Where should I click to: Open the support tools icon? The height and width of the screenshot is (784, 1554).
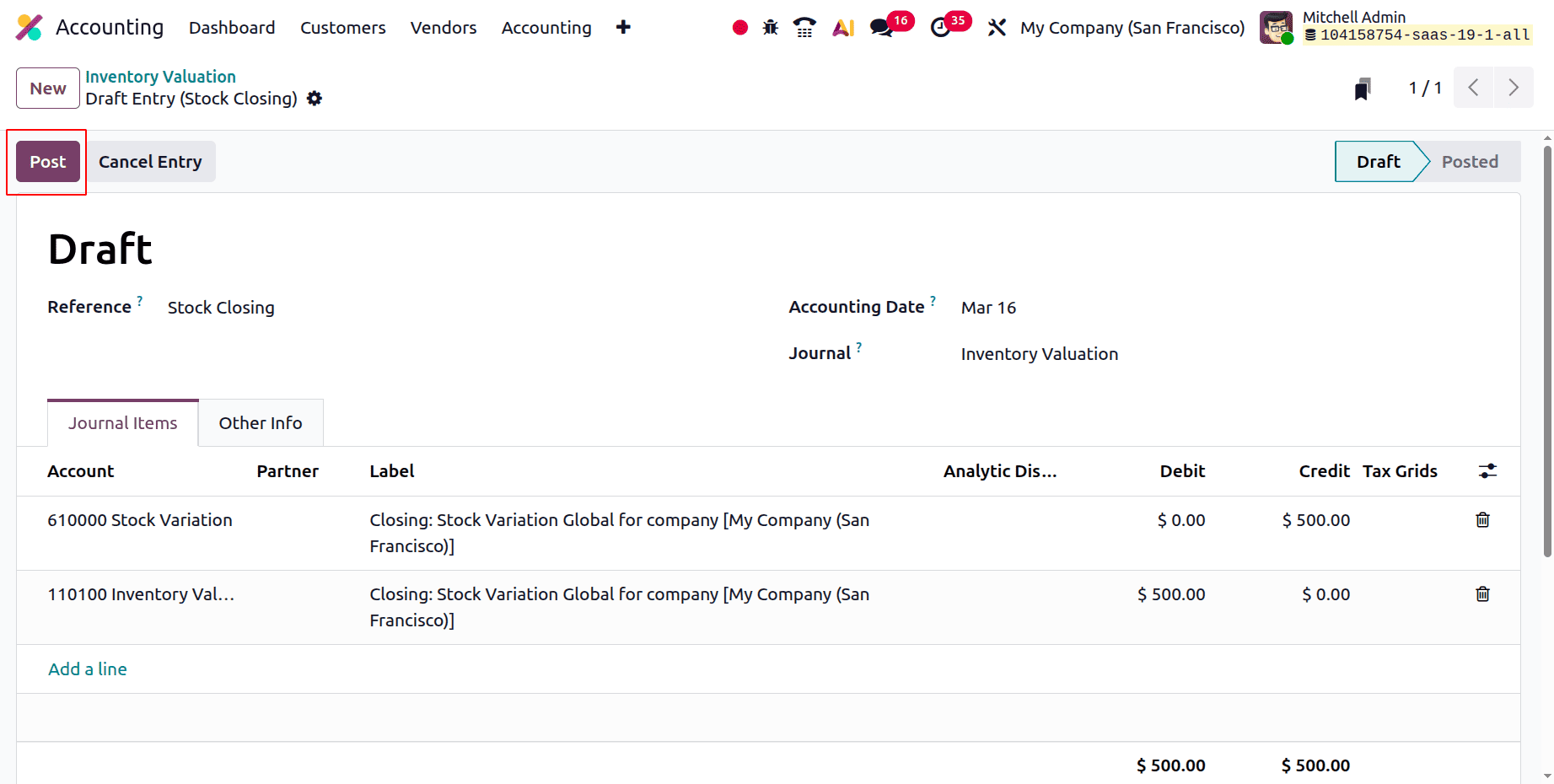pos(997,27)
